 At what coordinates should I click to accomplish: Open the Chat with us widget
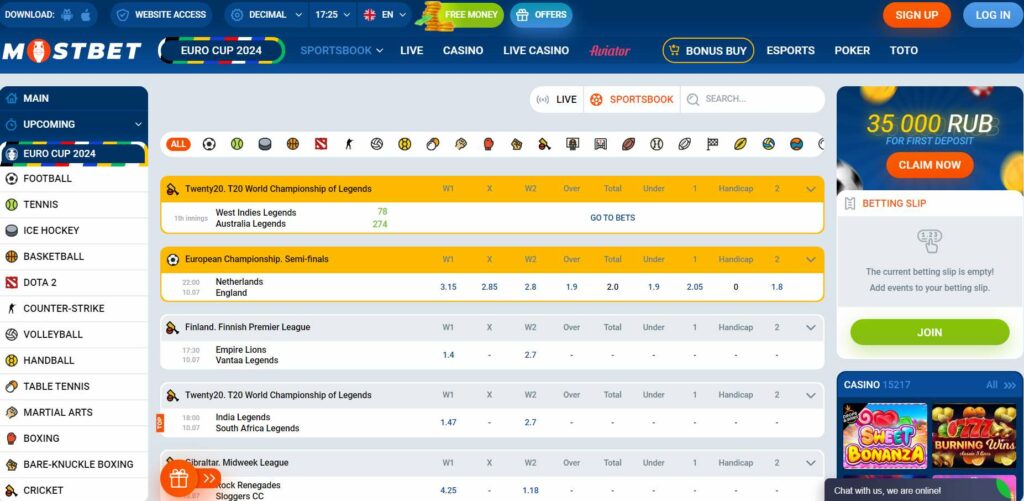[924, 490]
